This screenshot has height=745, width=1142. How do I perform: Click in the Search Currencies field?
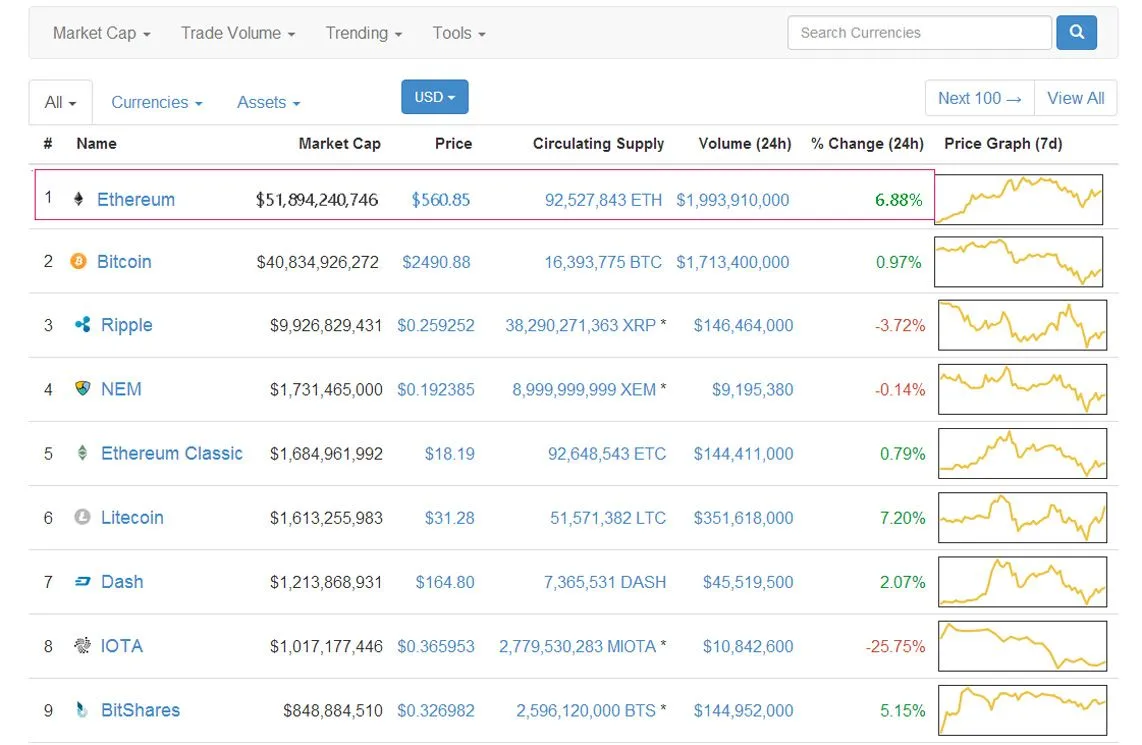(919, 33)
